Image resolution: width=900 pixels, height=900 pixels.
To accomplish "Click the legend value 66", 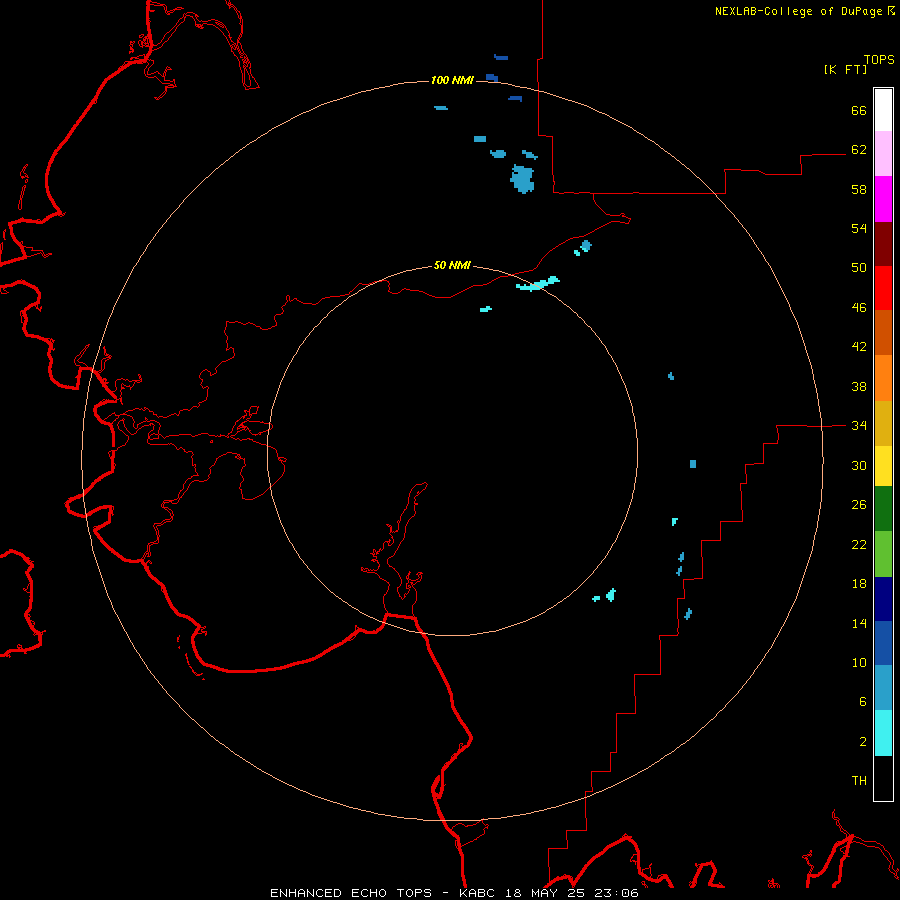I will 859,110.
